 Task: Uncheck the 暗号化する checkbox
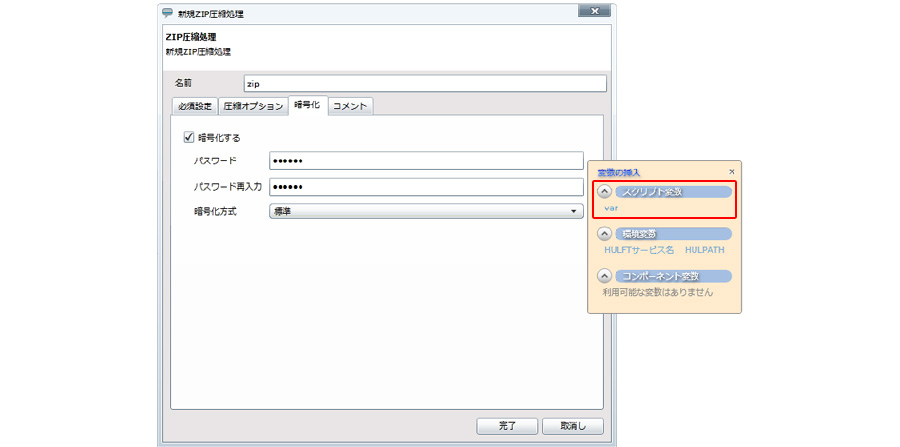(187, 138)
